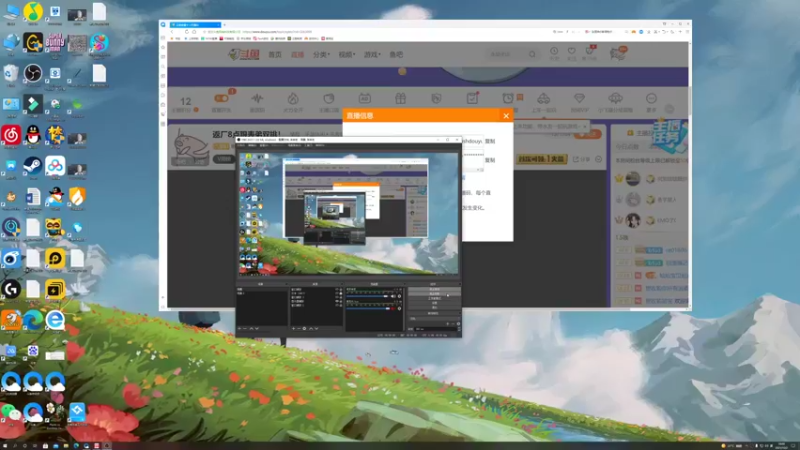Click OBS preview canvas
Viewport: 800px width, 450px height.
pos(348,213)
